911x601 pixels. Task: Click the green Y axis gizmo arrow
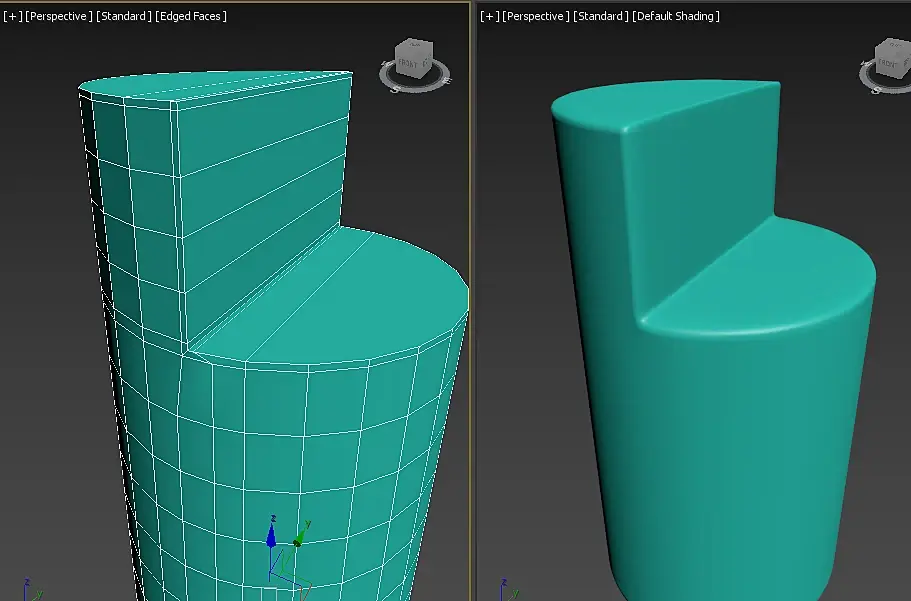tap(299, 535)
